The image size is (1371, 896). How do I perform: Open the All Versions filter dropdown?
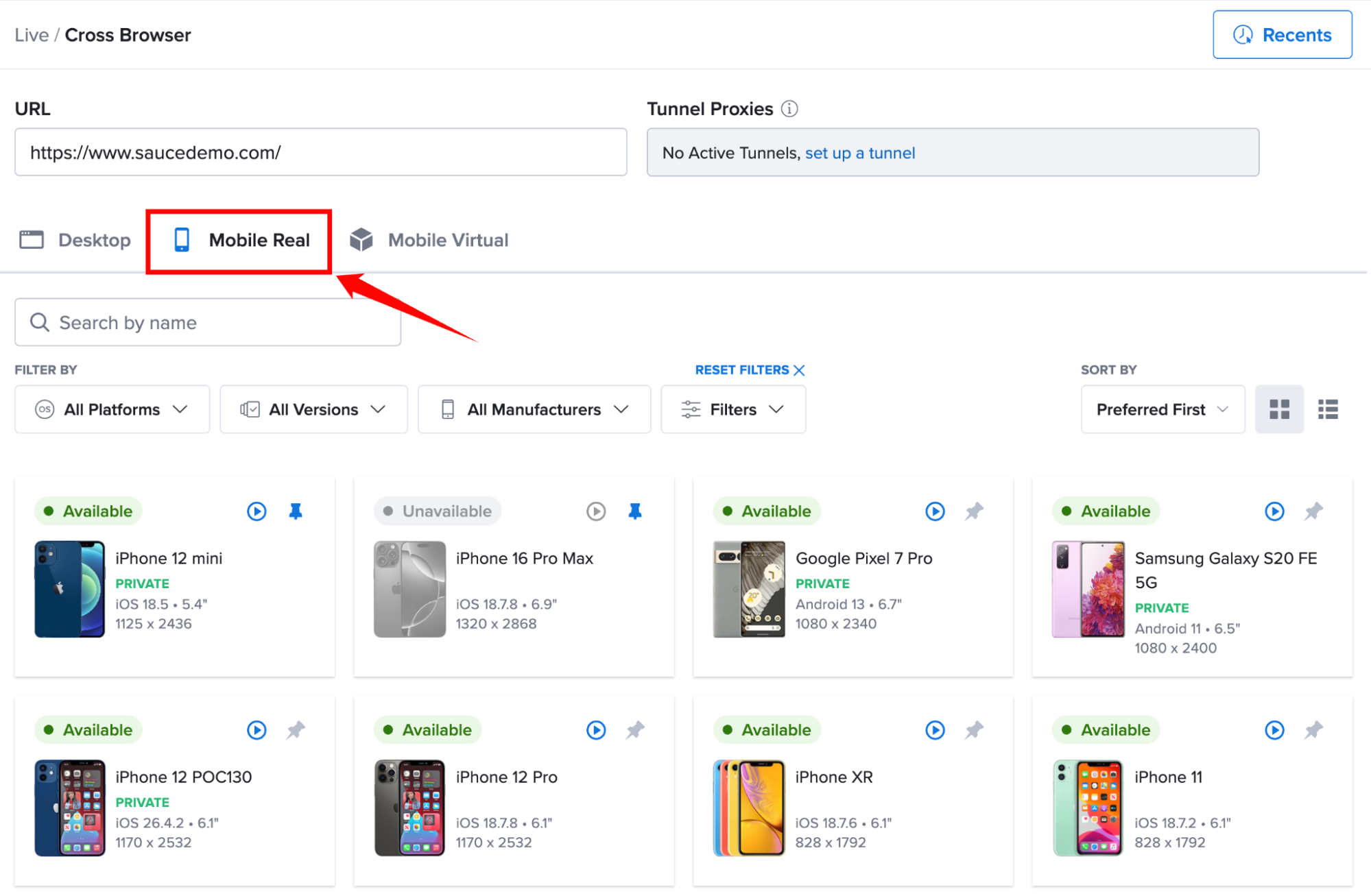[x=313, y=409]
